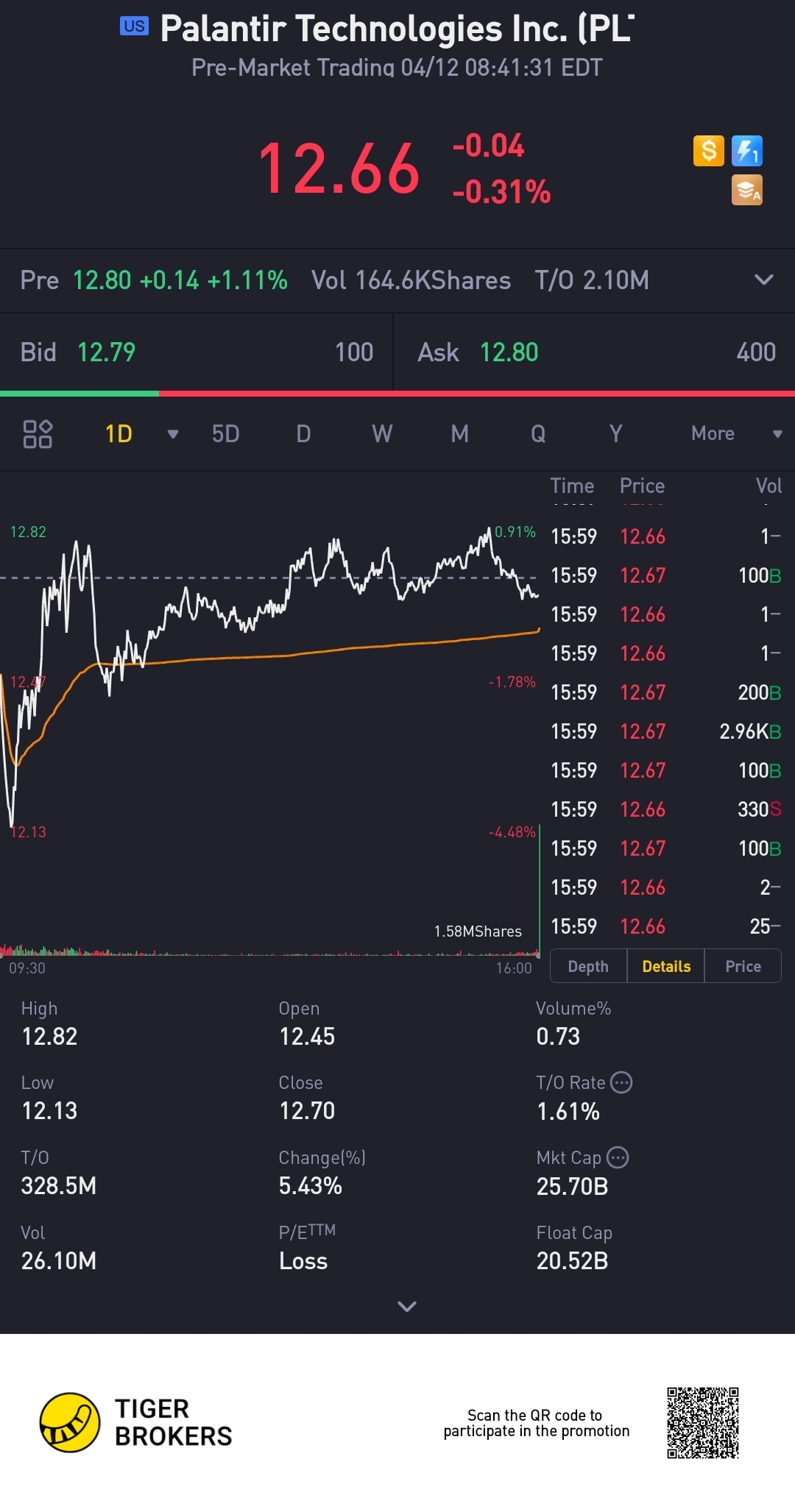Screen dimensions: 795x1512
Task: Open the 1D interval dropdown arrow
Action: [x=173, y=434]
